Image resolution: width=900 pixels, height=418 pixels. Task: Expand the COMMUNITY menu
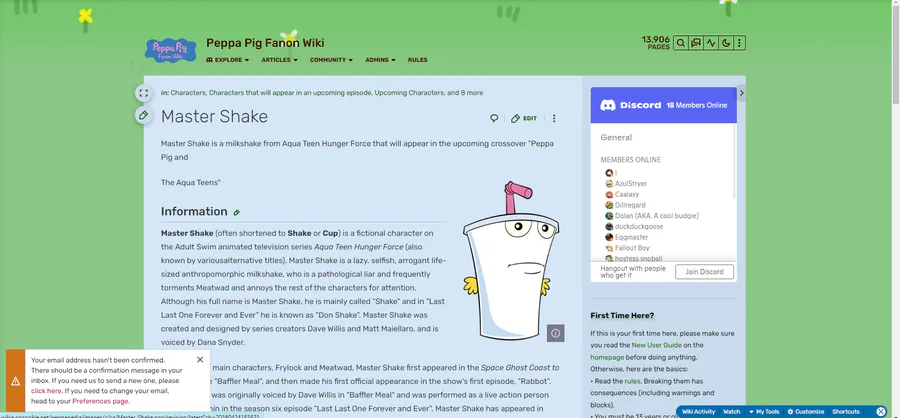331,60
